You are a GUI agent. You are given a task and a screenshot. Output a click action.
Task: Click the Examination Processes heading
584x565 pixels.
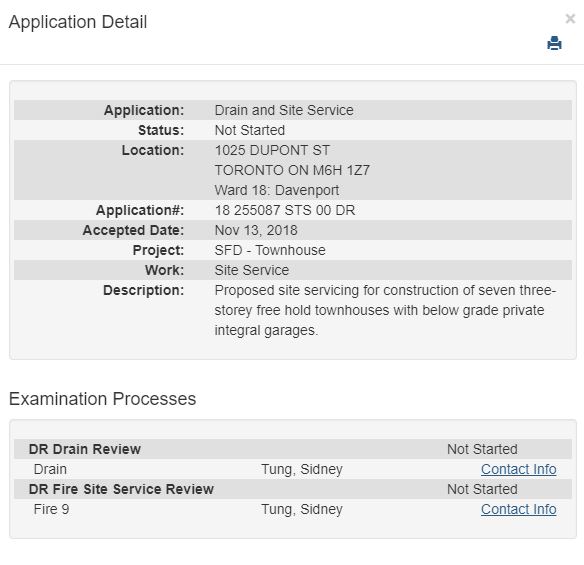pyautogui.click(x=102, y=399)
